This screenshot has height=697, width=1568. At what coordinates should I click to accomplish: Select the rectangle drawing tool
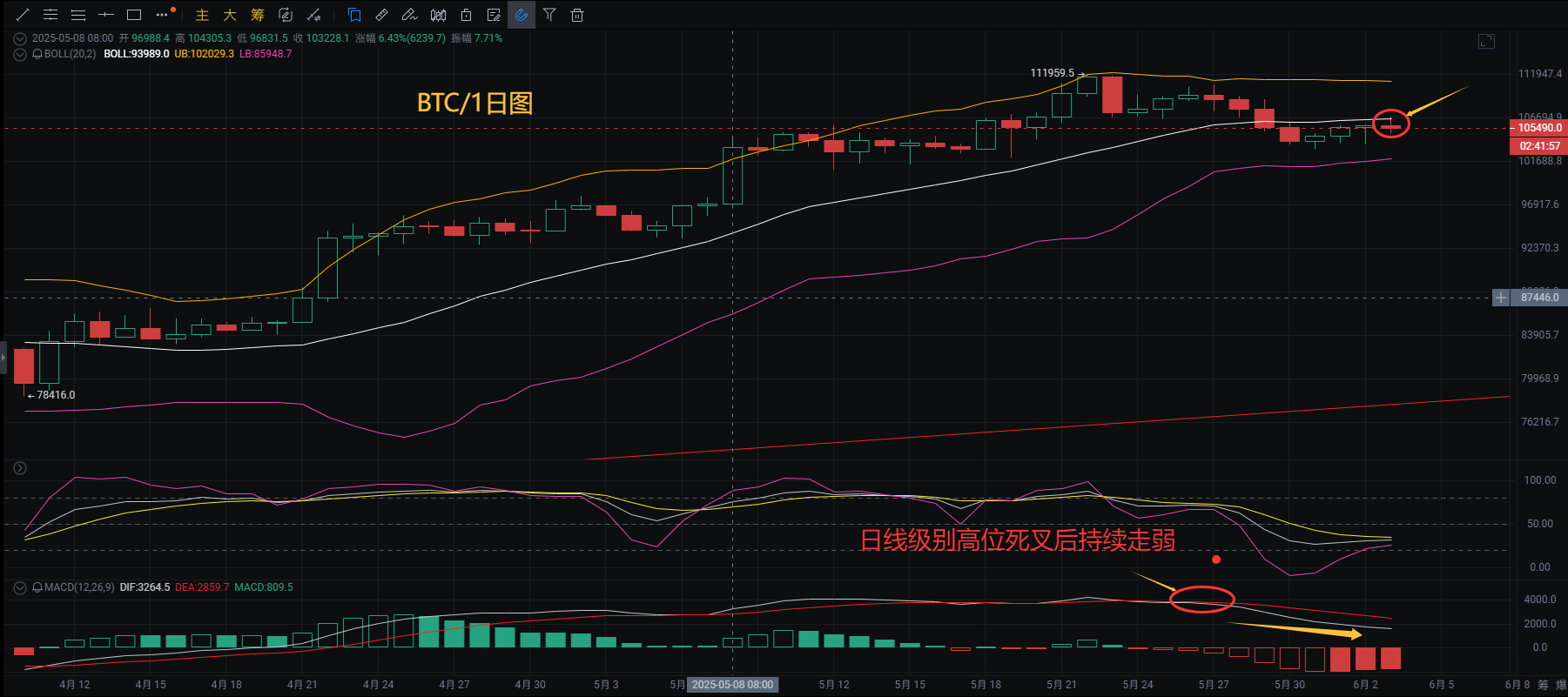point(134,15)
